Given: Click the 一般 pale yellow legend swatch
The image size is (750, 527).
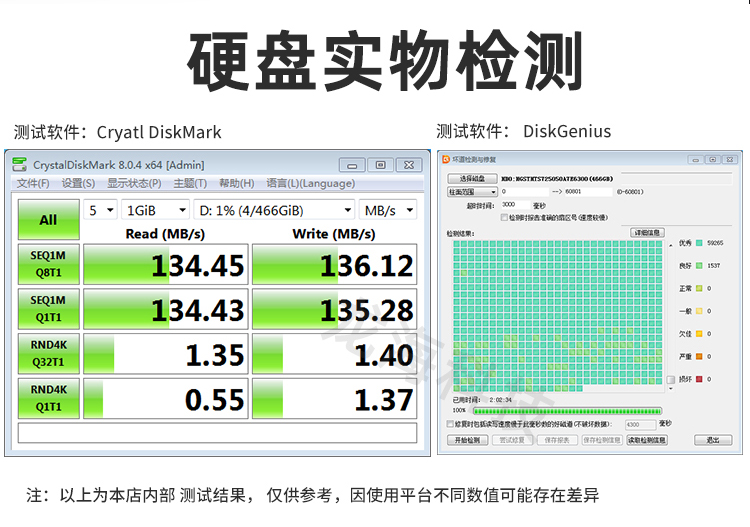Looking at the screenshot, I should coord(699,311).
